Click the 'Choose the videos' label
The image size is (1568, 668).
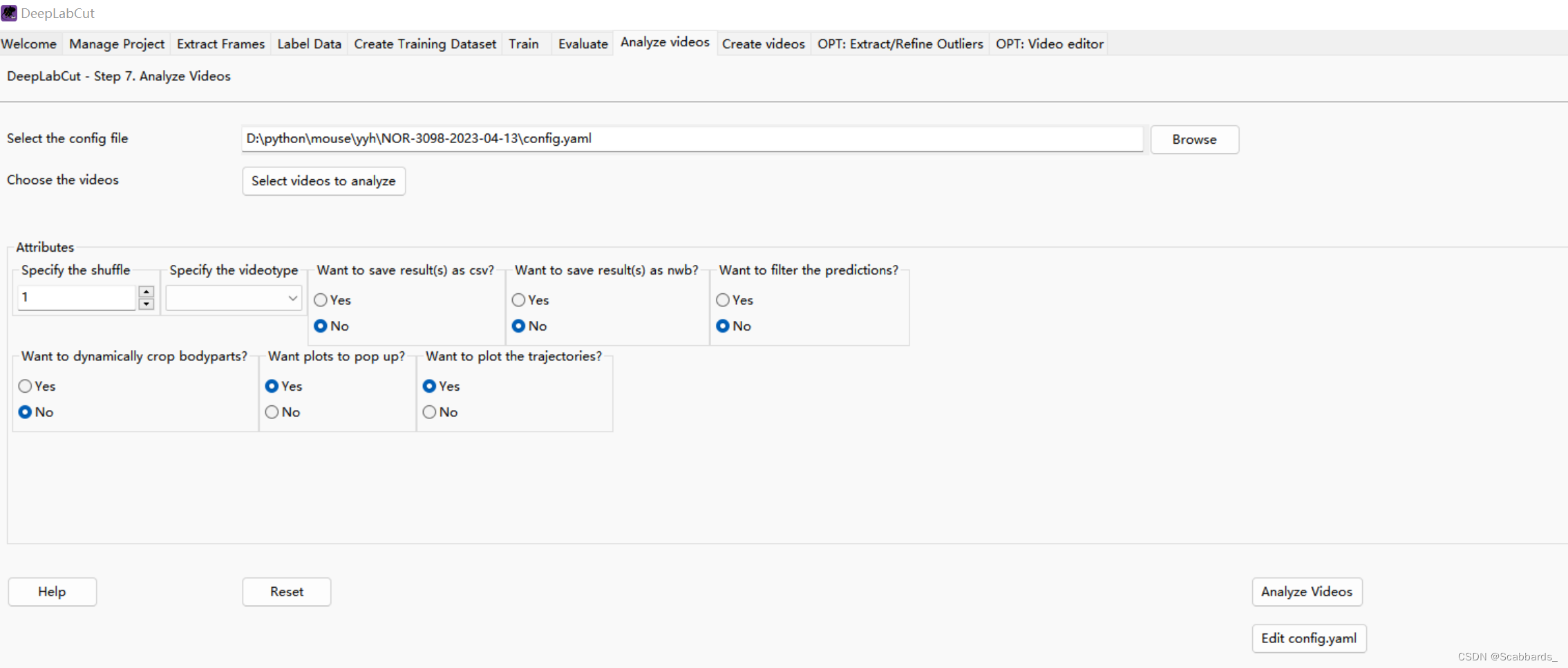coord(63,180)
